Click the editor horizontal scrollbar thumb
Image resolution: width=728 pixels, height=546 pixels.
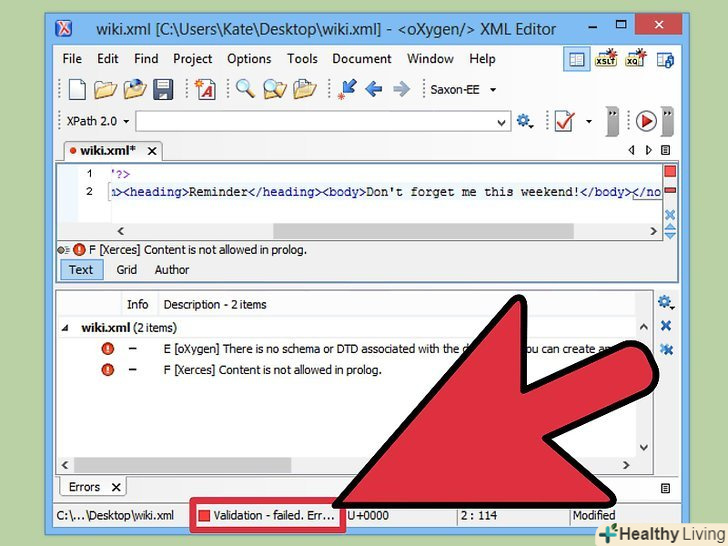coord(423,231)
